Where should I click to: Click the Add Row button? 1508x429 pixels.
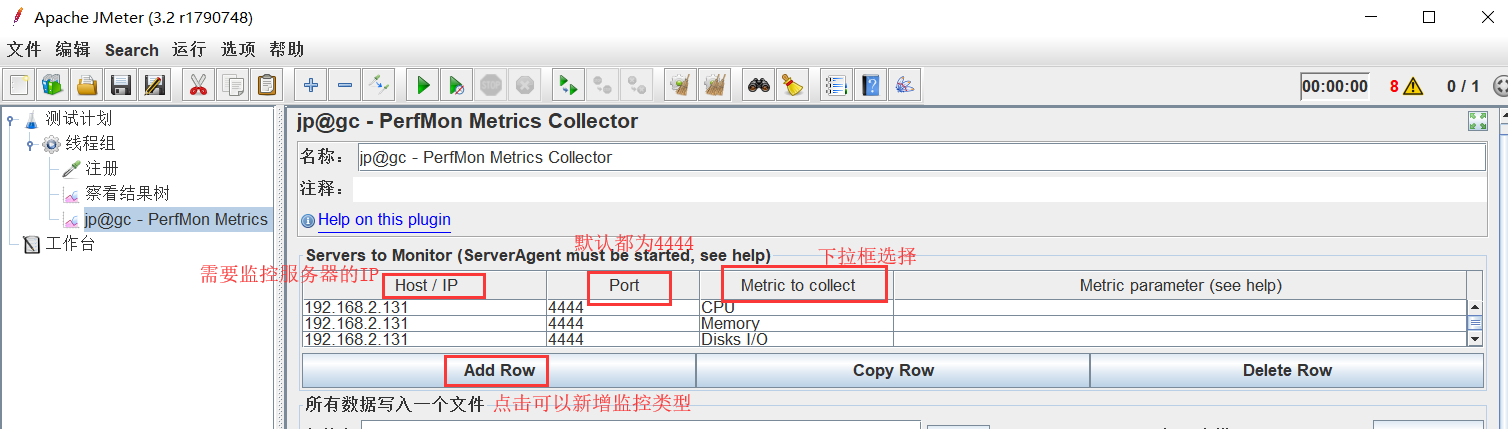(499, 370)
